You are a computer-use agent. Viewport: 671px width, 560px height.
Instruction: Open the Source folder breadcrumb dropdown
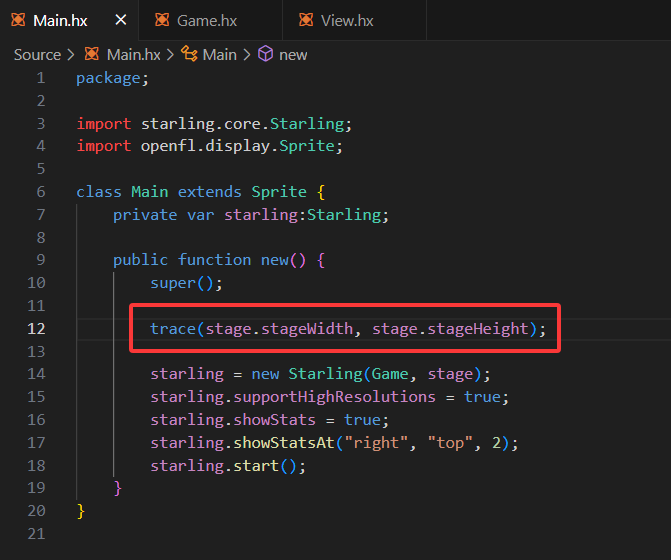tap(37, 54)
